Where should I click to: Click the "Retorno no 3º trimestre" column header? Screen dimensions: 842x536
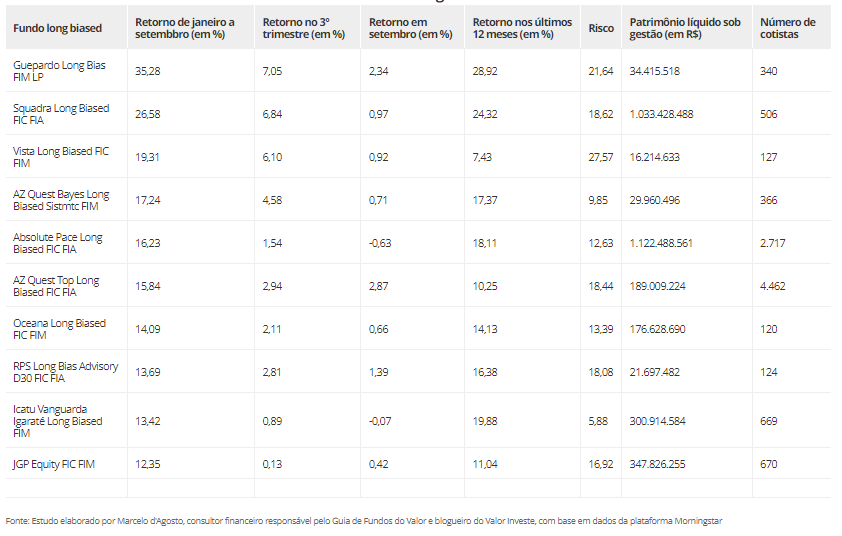point(303,28)
